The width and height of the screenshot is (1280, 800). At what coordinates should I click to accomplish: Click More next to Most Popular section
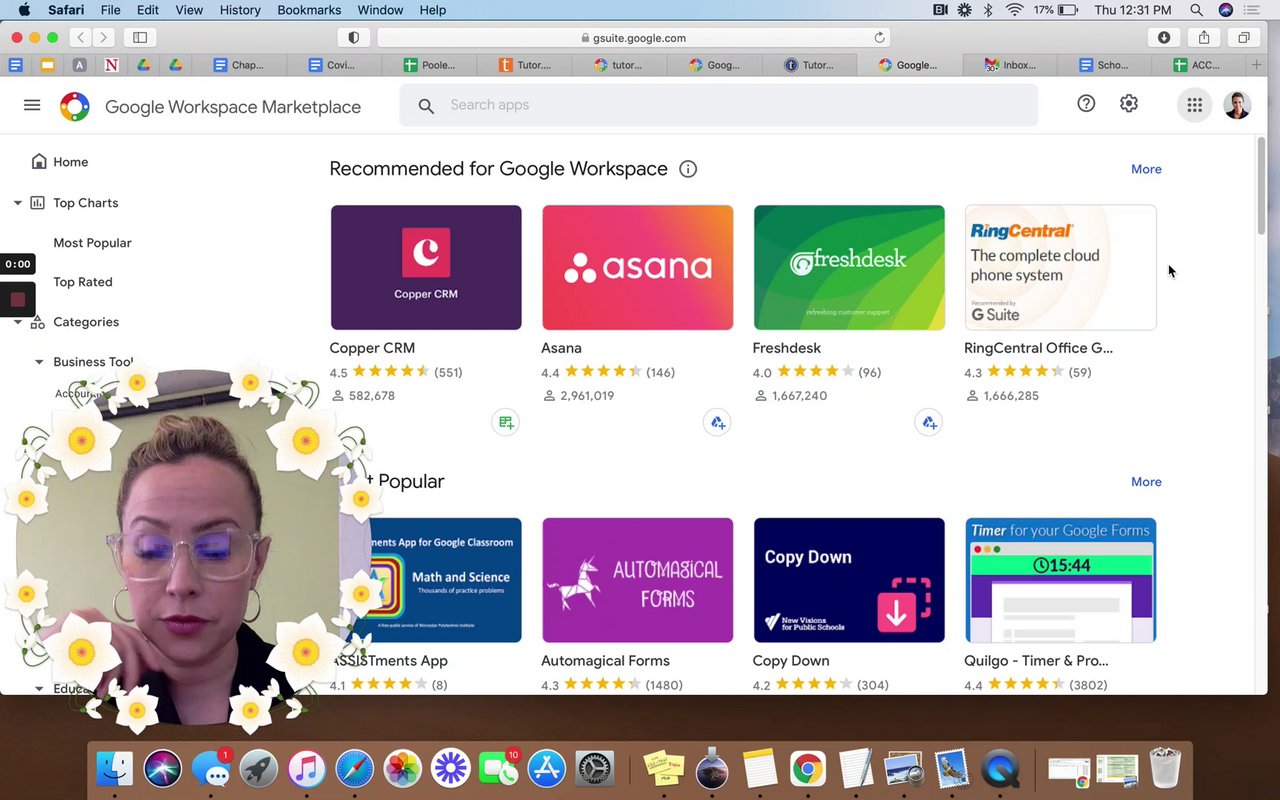1146,482
